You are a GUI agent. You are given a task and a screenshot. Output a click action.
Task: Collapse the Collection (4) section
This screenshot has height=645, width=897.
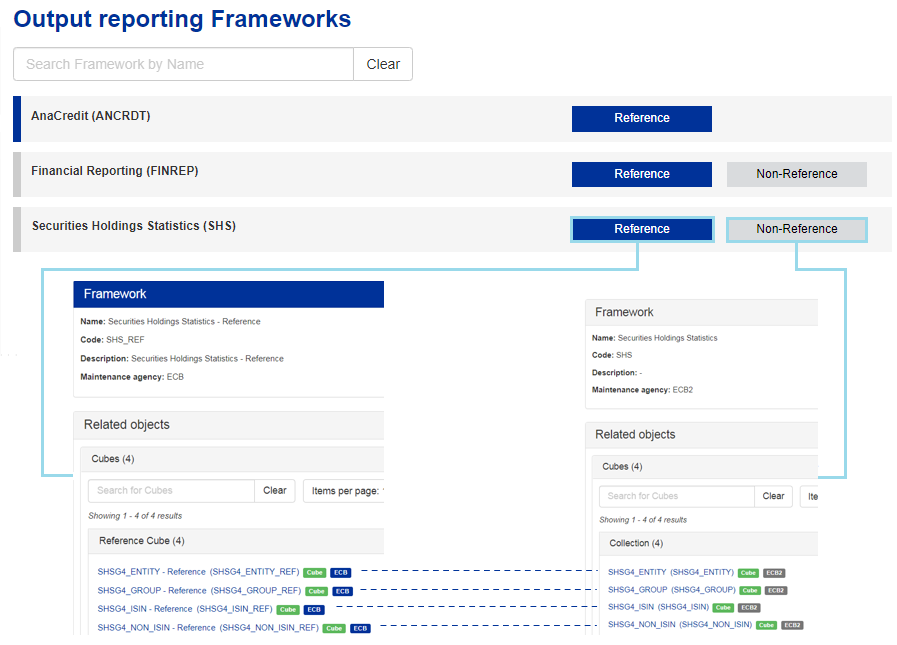click(636, 543)
